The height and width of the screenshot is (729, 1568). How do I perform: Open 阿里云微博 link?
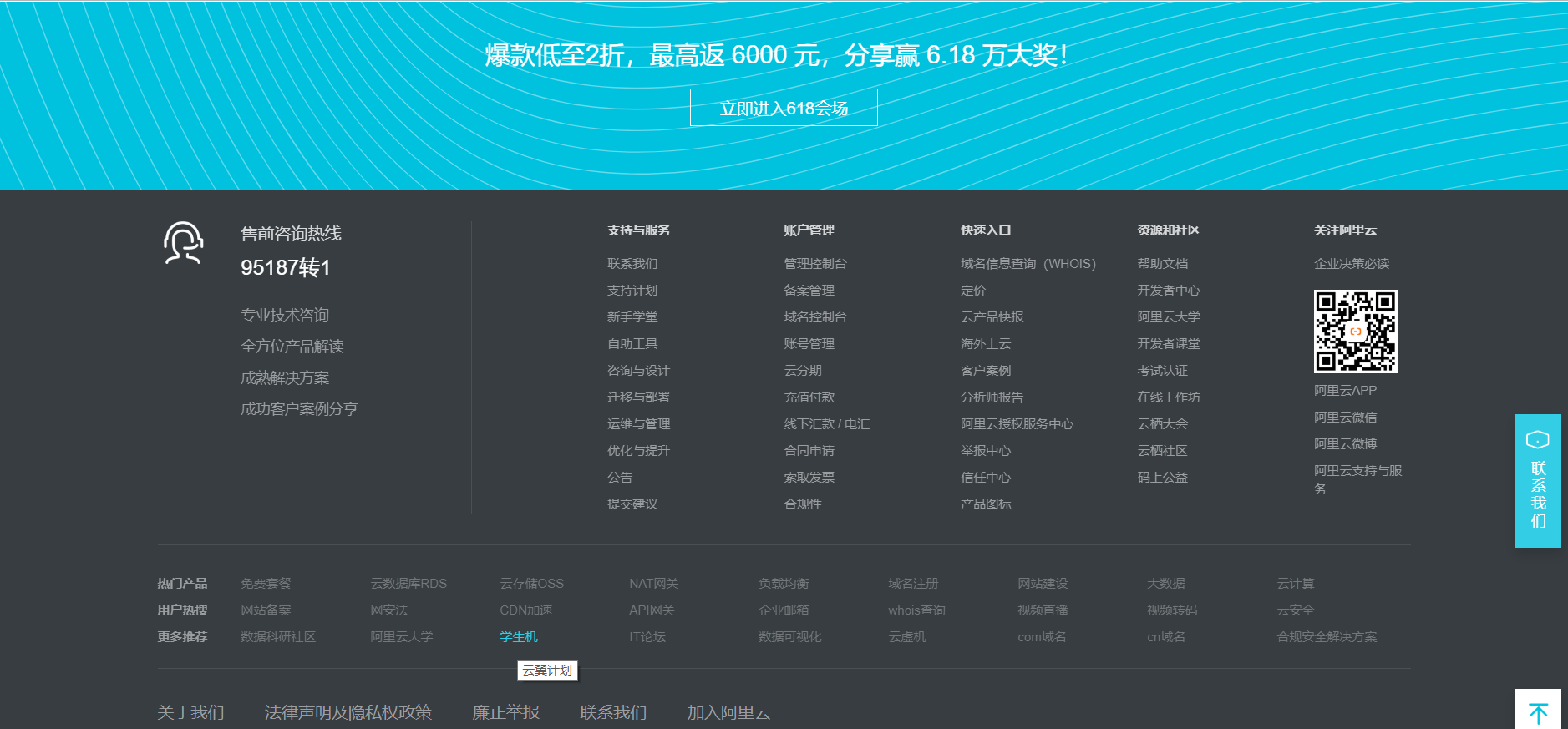point(1345,444)
